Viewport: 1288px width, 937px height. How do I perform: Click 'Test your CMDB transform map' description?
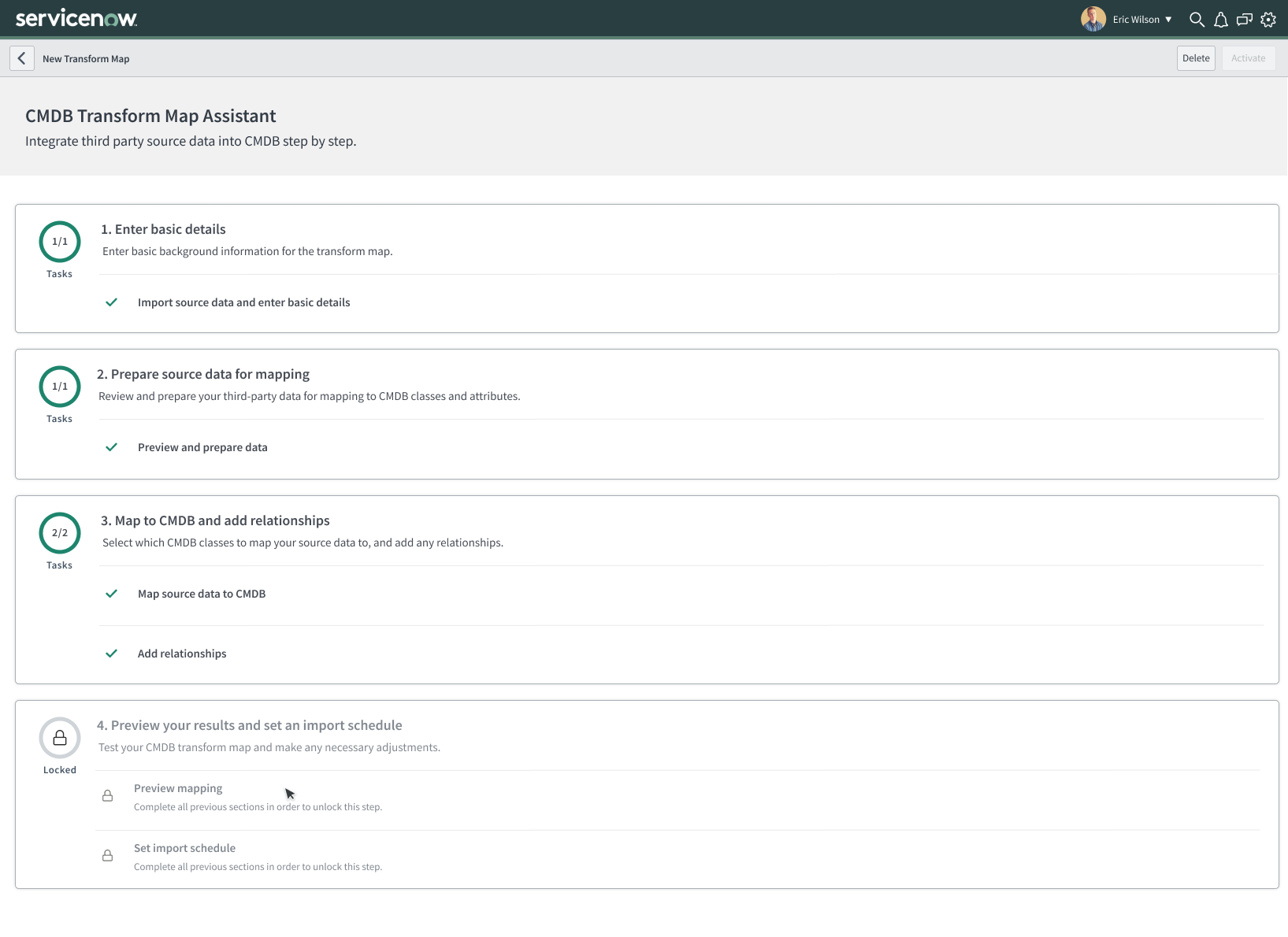269,747
